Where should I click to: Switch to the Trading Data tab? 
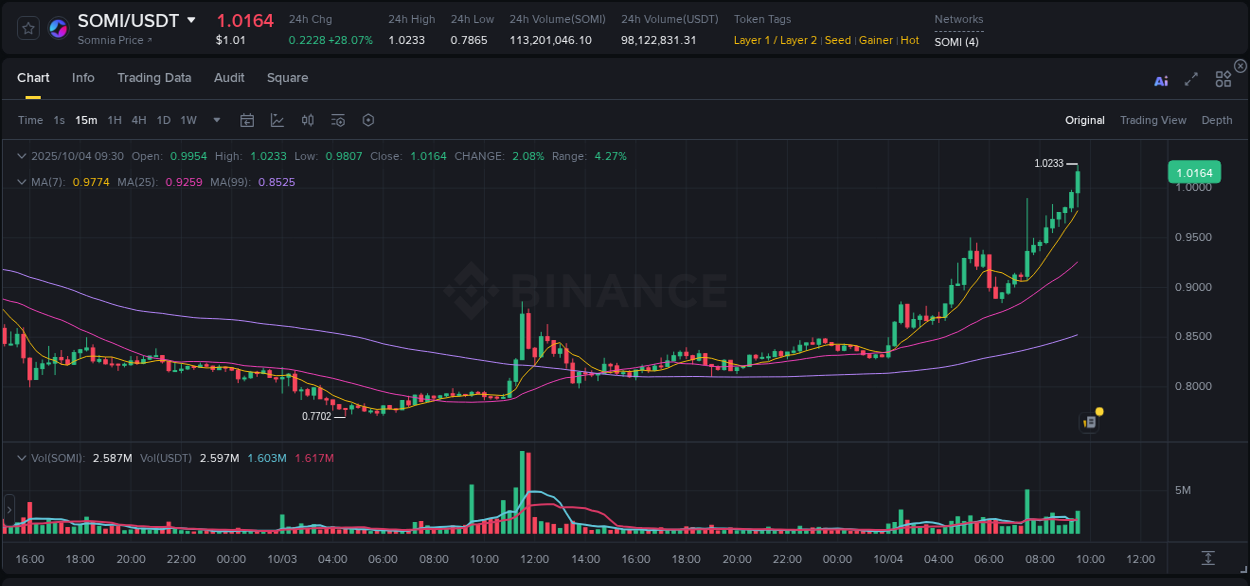(154, 78)
